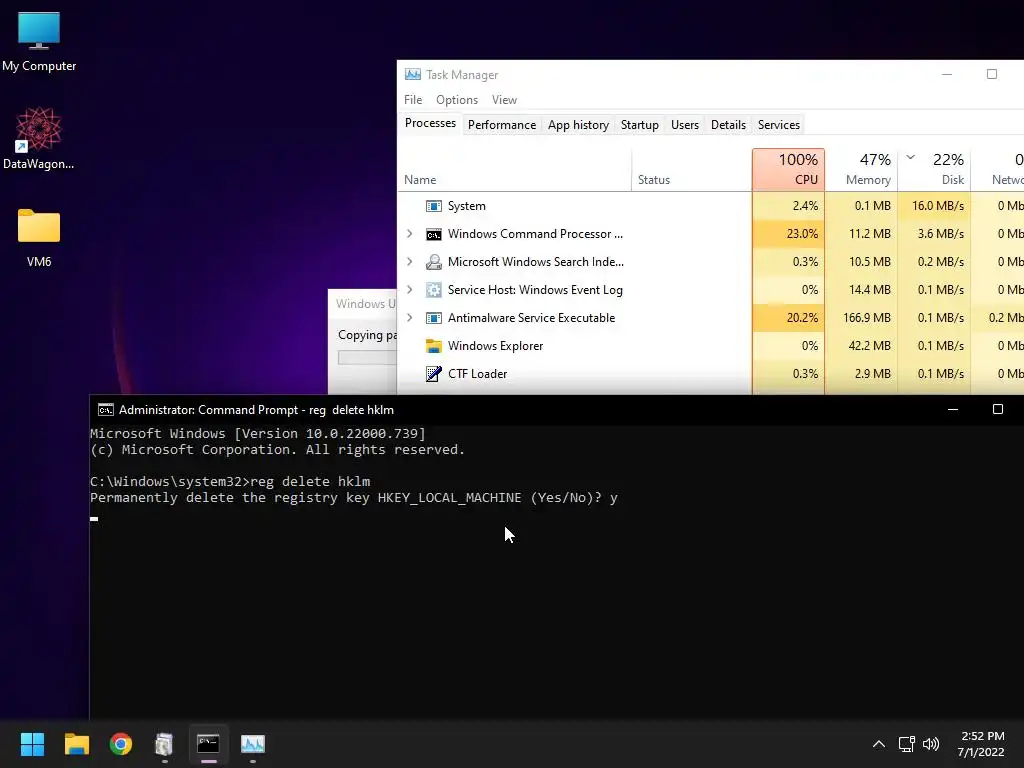The height and width of the screenshot is (768, 1024).
Task: Click the 3.6 MB/s disk value
Action: [x=940, y=234]
